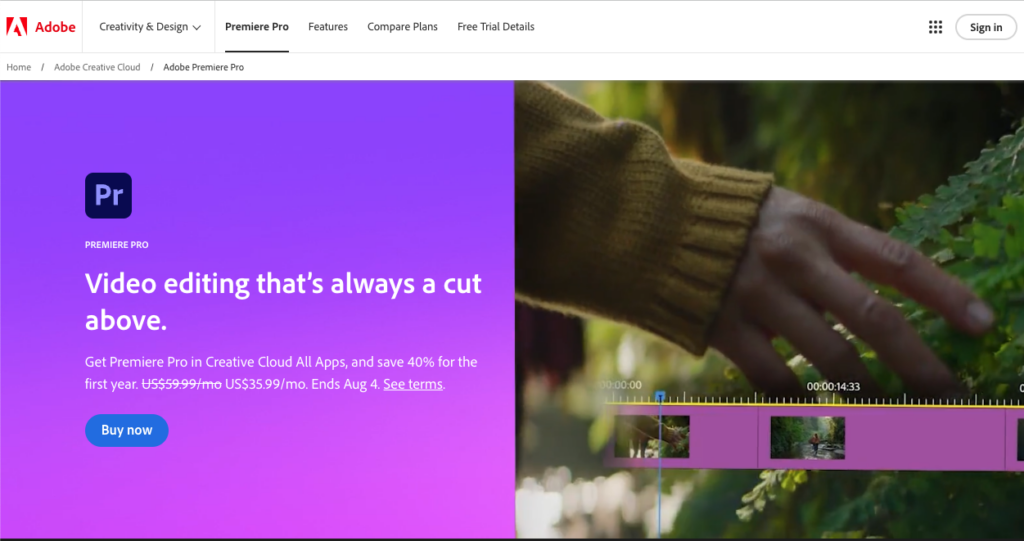Click the Sign in button
Screen dimensions: 1024x541
(985, 27)
